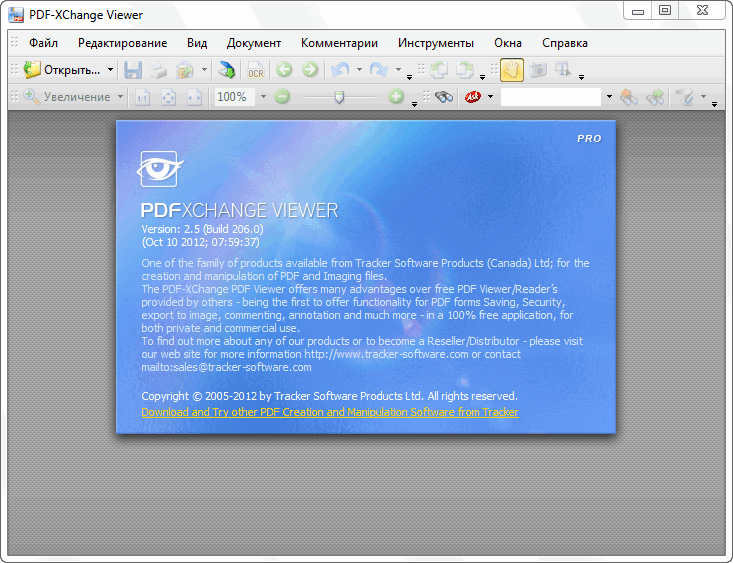This screenshot has height=563, width=733.
Task: Click the Fit Page icon
Action: pyautogui.click(x=169, y=97)
